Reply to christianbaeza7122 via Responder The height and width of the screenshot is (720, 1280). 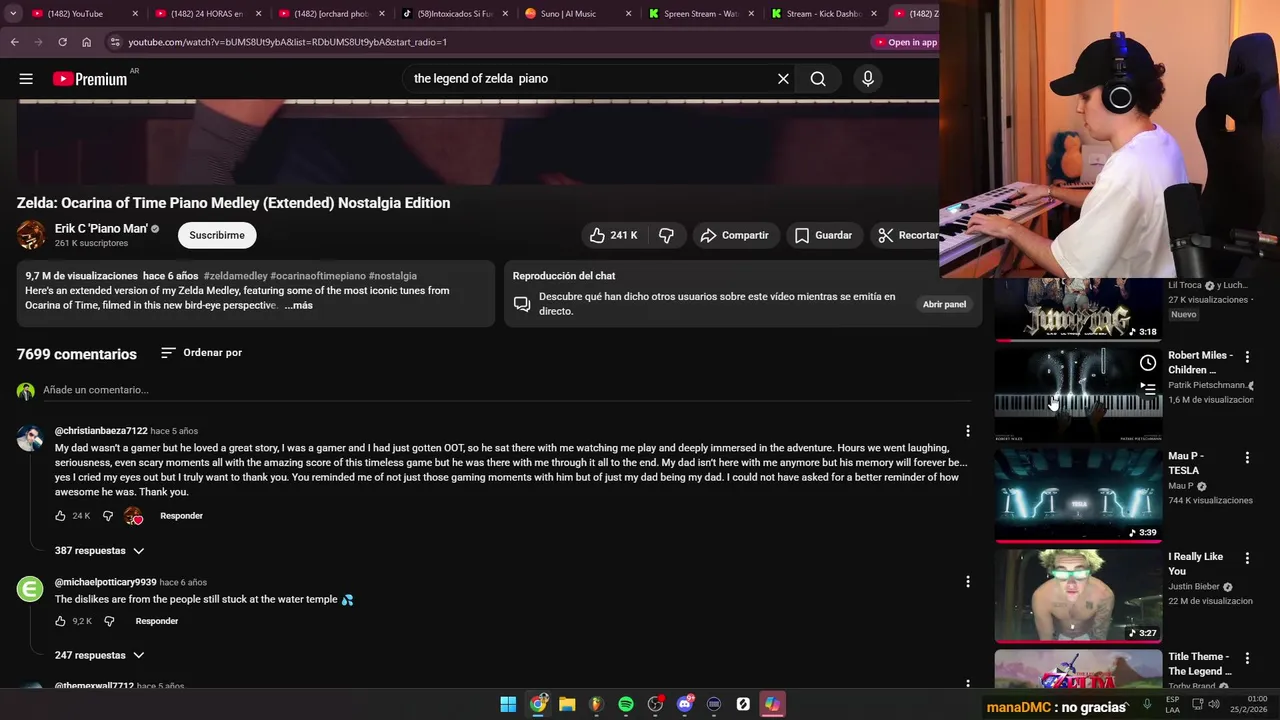(181, 516)
